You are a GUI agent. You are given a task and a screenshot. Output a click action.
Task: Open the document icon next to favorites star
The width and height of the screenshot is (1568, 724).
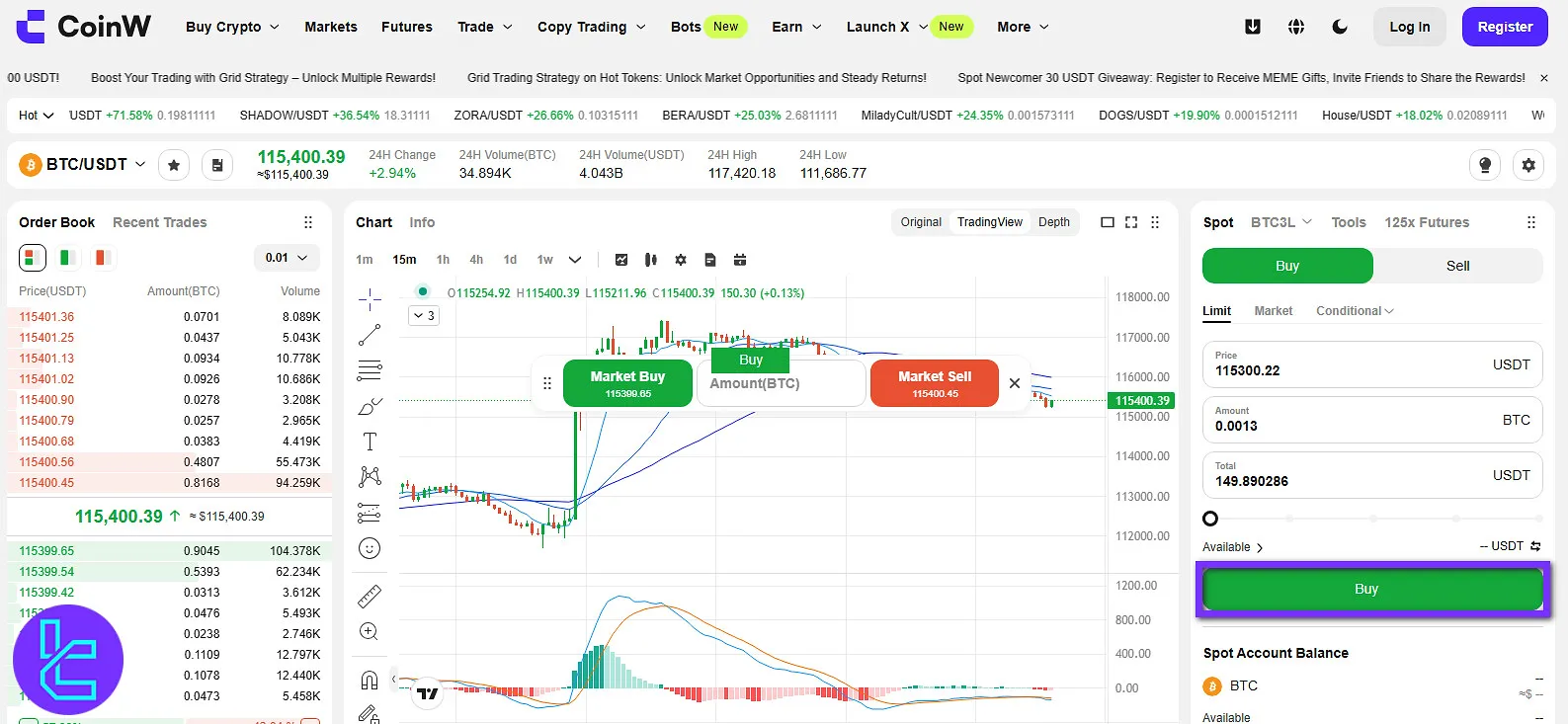coord(217,165)
